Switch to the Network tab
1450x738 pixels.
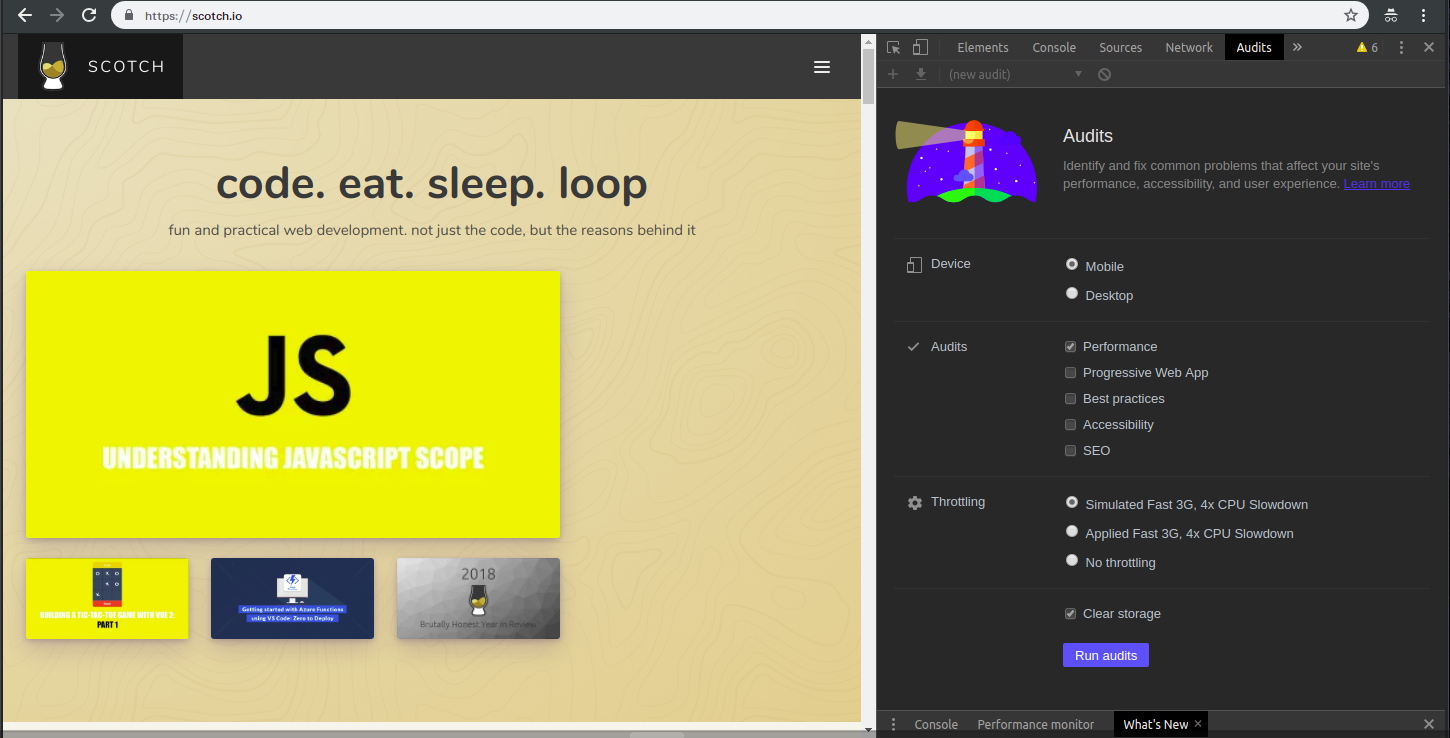[x=1188, y=47]
